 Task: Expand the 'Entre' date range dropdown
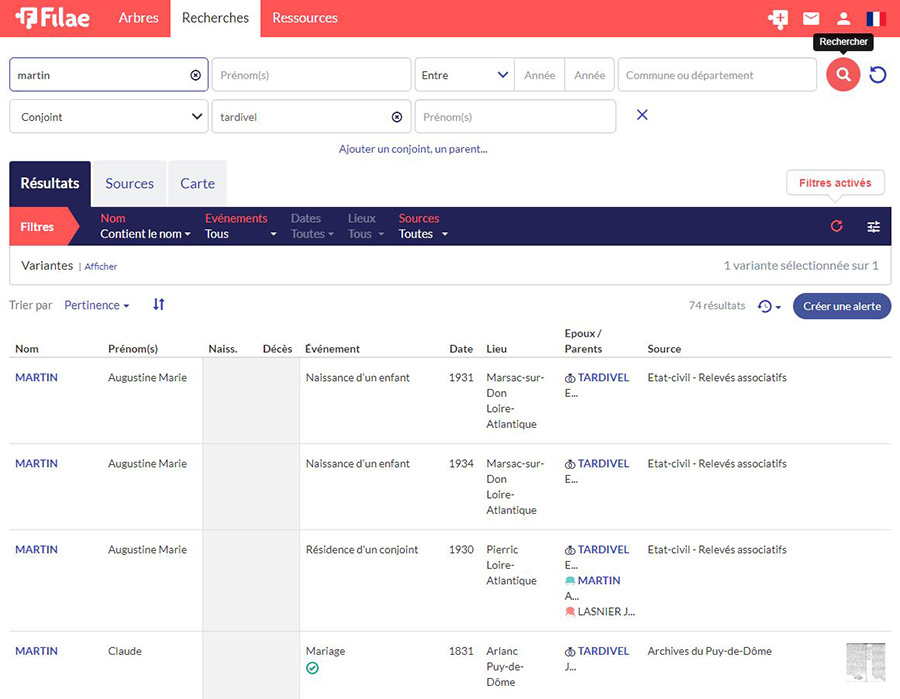[464, 75]
